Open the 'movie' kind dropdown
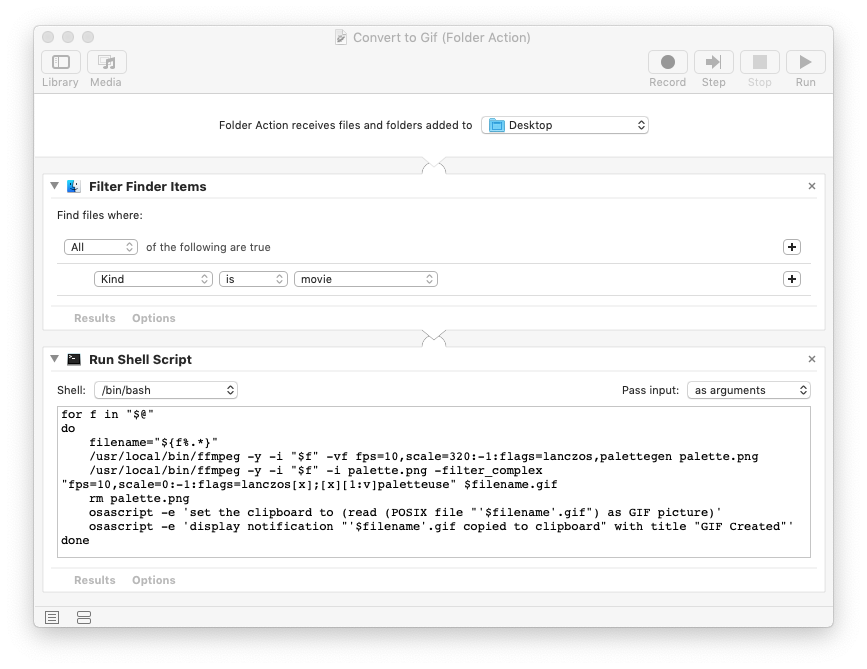 [x=365, y=279]
